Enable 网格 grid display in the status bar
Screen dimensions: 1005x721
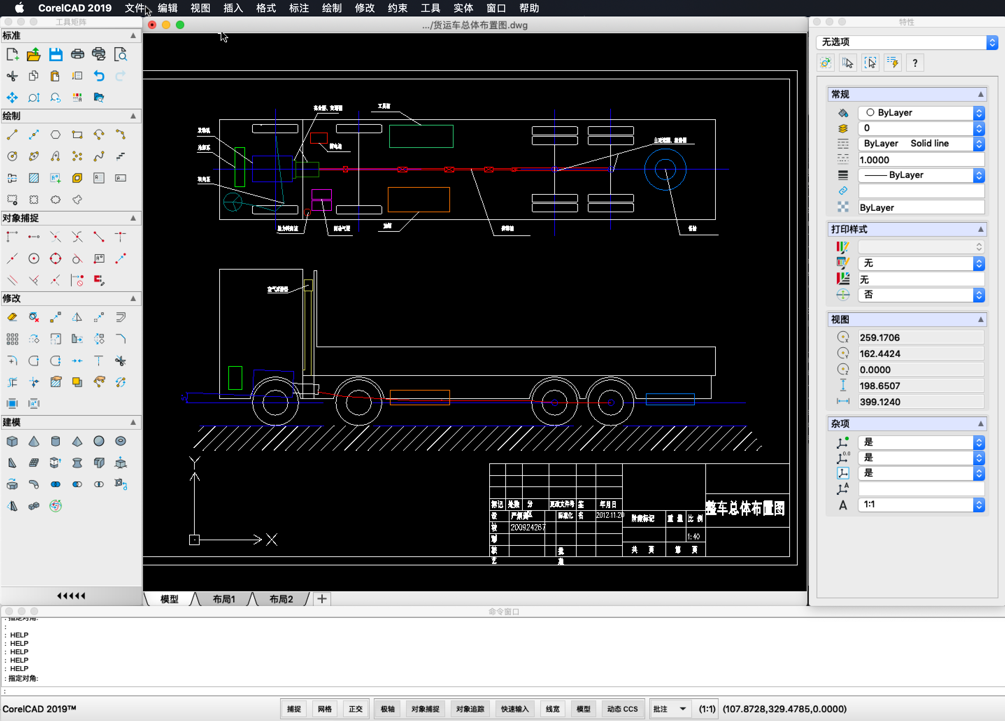[x=324, y=707]
